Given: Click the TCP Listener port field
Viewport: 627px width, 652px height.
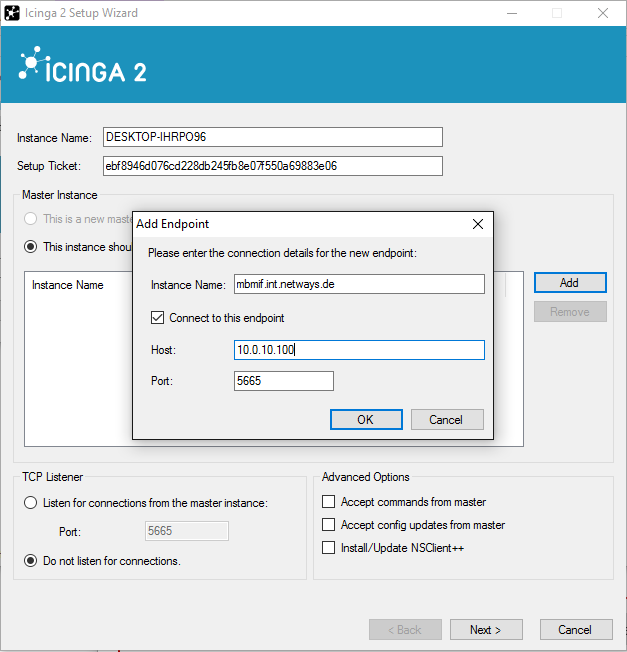Looking at the screenshot, I should coord(187,531).
